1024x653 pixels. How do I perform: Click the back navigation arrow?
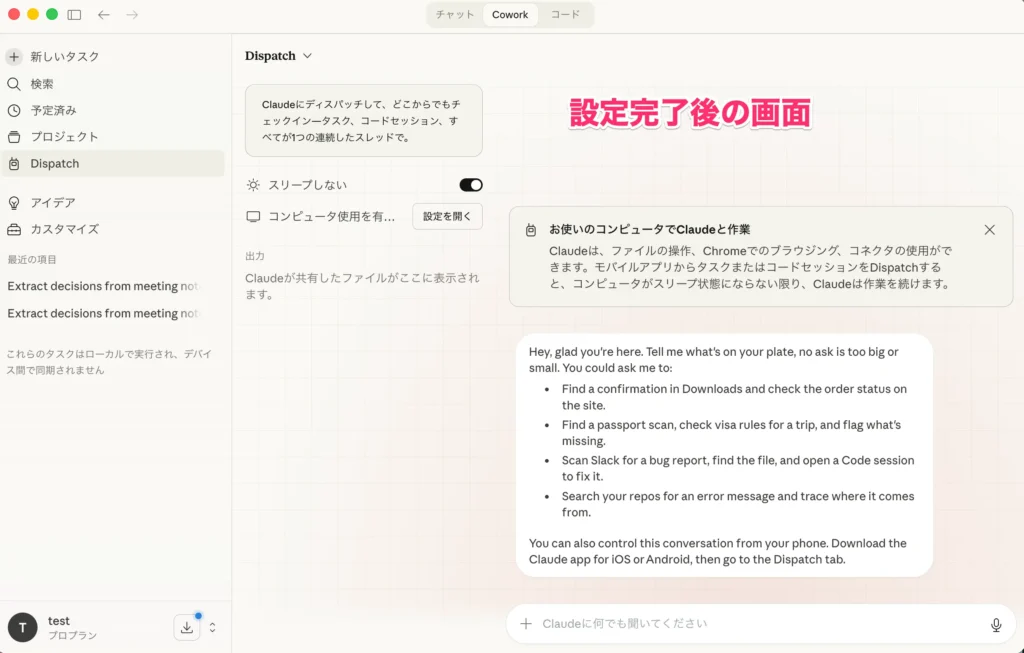tap(103, 14)
